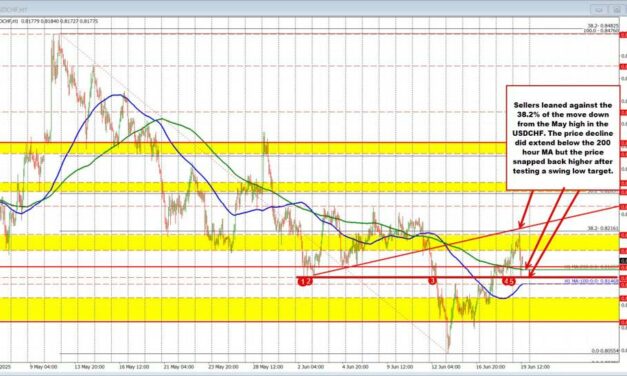Click the '19 Jun 12:00' time axis label
Viewport: 627px width, 376px height.
tap(535, 366)
